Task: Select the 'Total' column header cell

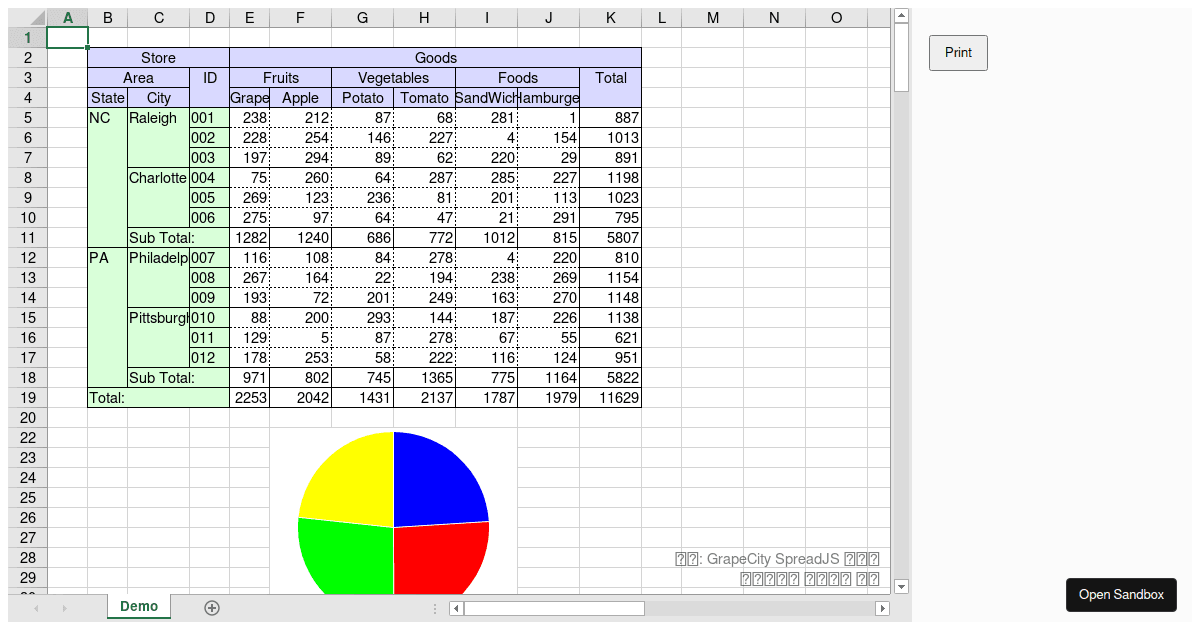Action: click(610, 88)
